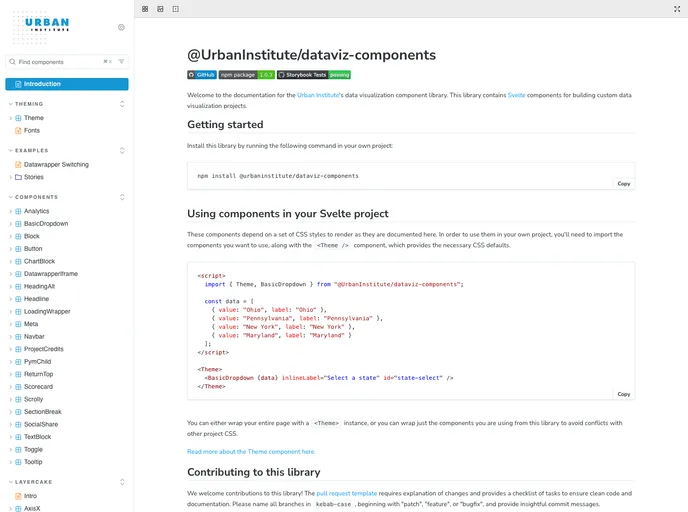This screenshot has width=688, height=512.
Task: Open the ProjectCredits component
Action: tap(43, 349)
